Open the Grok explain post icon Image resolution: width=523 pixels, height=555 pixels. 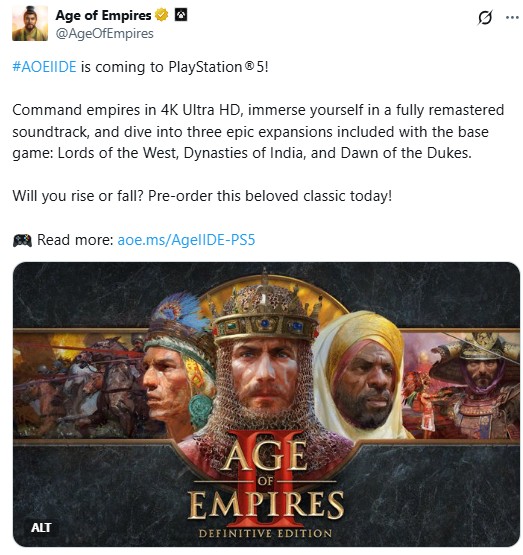click(484, 17)
